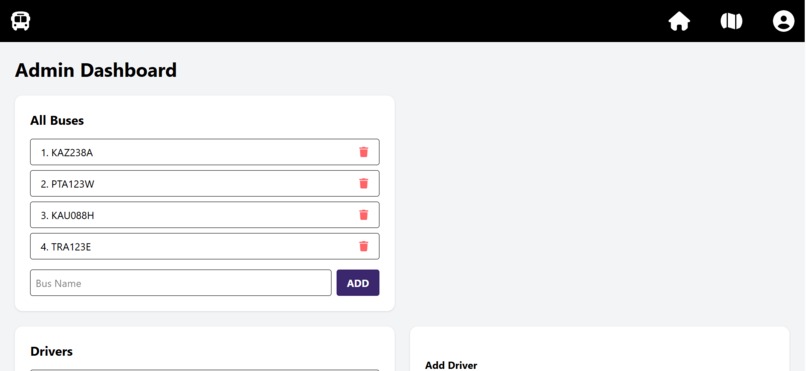The height and width of the screenshot is (371, 806).
Task: Select the 4. TRA123E bus entry
Action: [x=205, y=247]
